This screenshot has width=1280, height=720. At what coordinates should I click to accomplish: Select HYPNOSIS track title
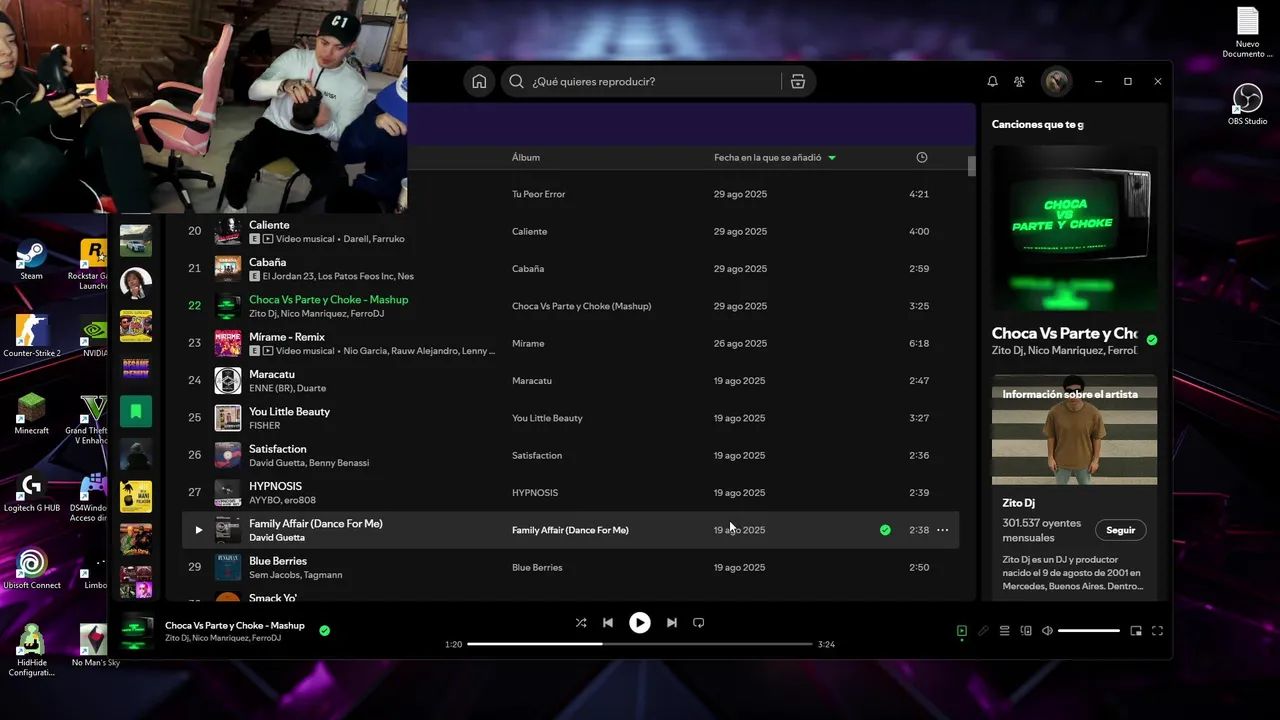tap(275, 486)
